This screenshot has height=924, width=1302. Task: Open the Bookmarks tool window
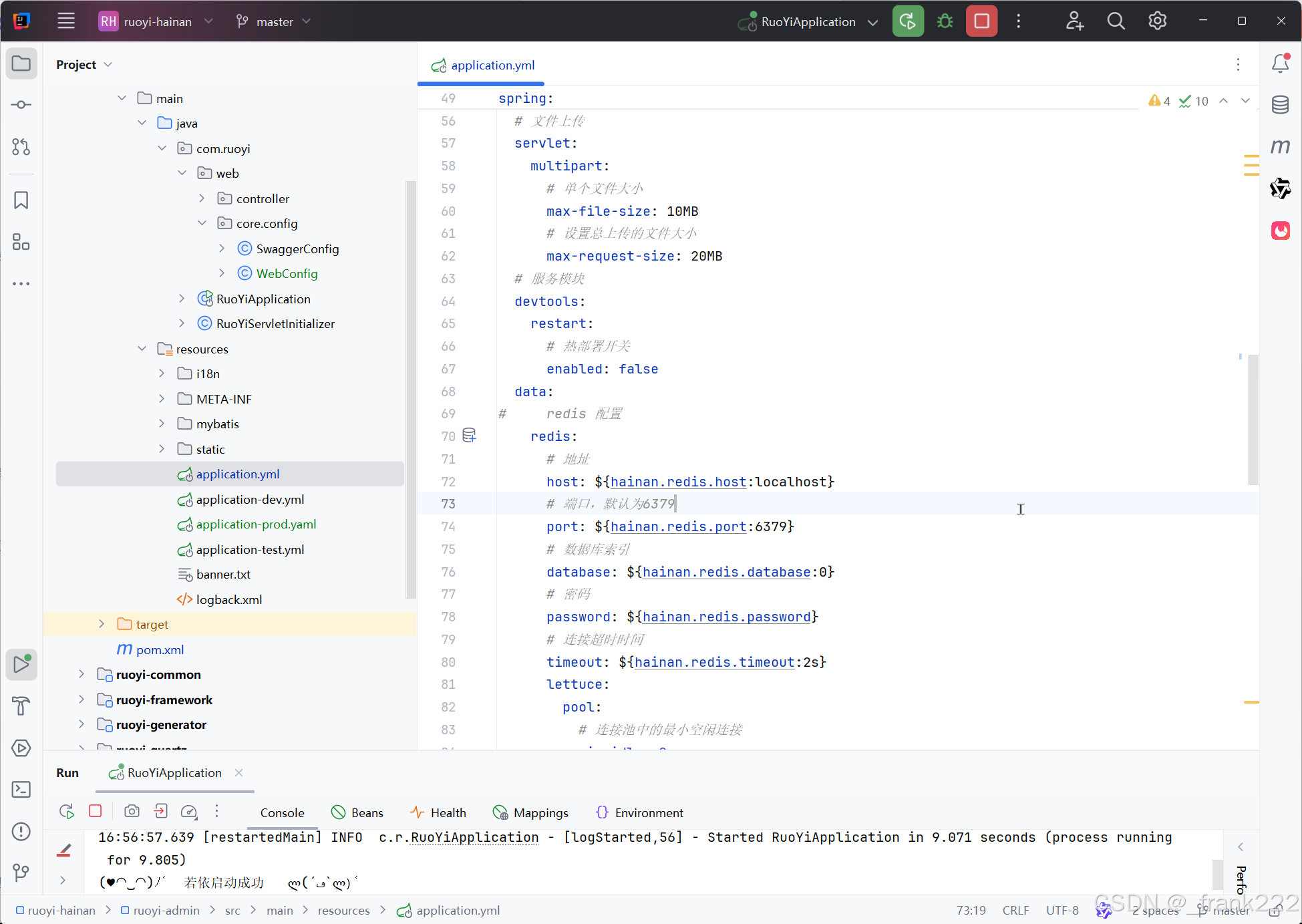tap(21, 200)
